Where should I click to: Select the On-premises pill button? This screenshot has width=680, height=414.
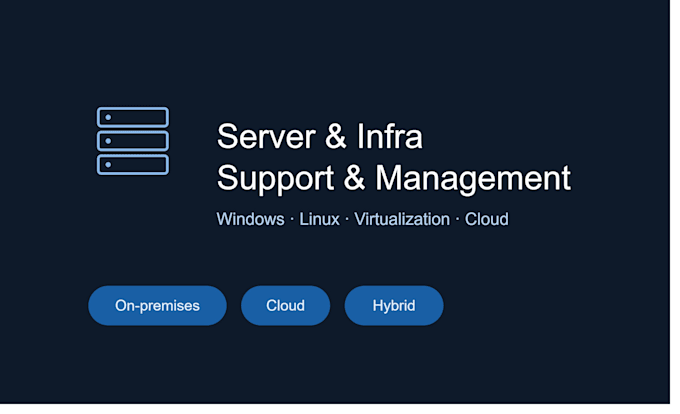pos(157,306)
